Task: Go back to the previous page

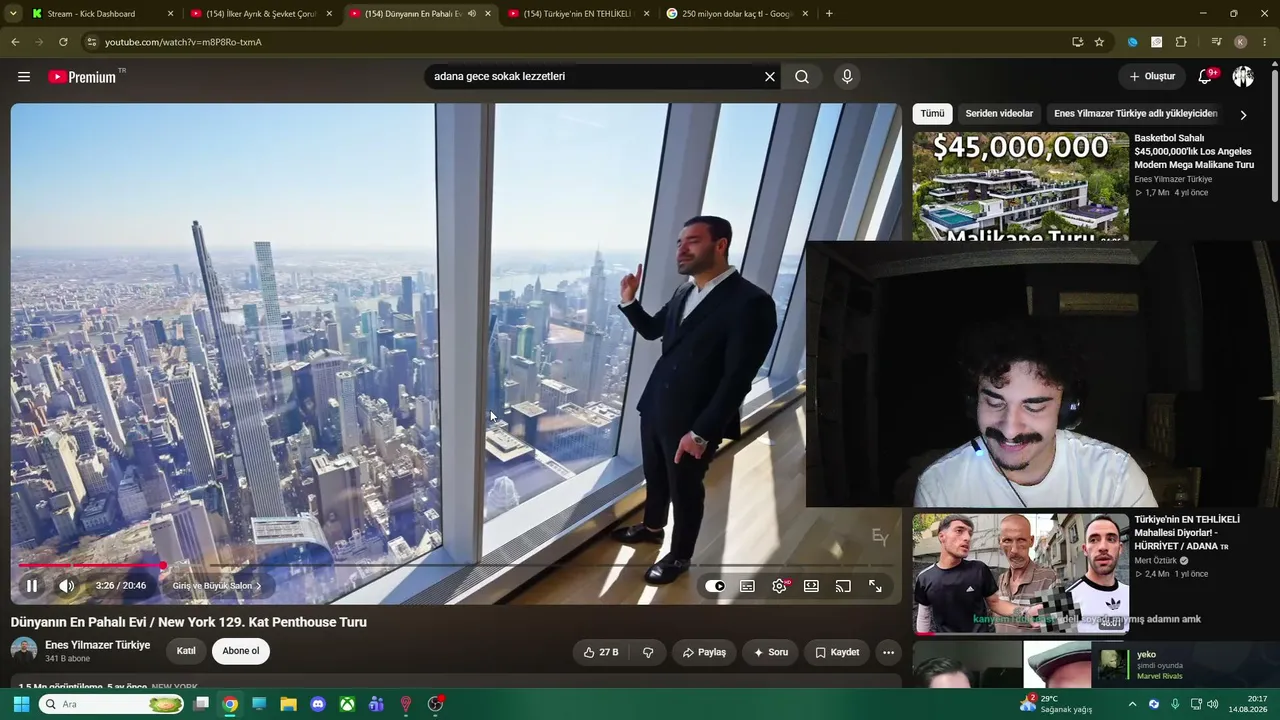Action: pyautogui.click(x=15, y=42)
